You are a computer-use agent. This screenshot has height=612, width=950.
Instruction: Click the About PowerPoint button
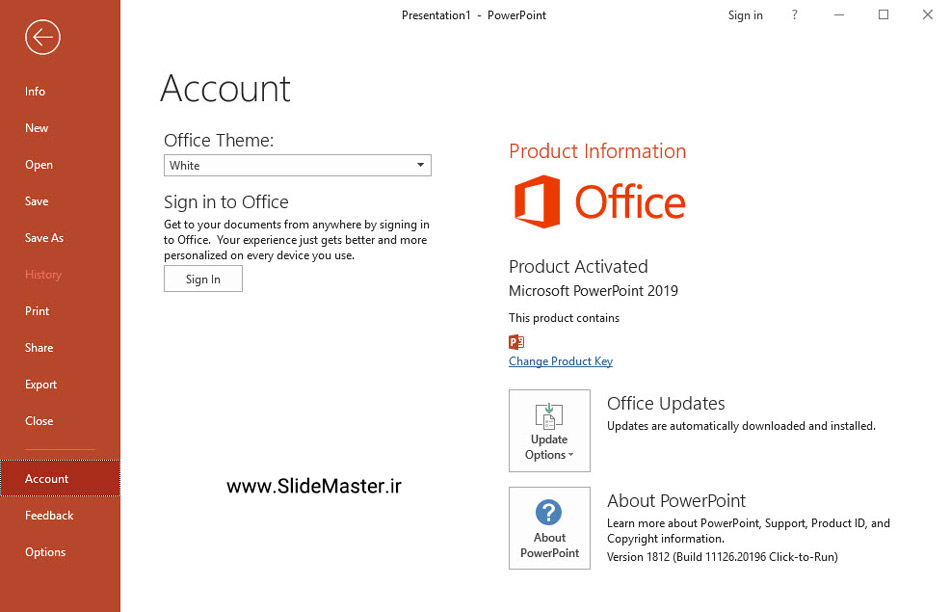(549, 528)
